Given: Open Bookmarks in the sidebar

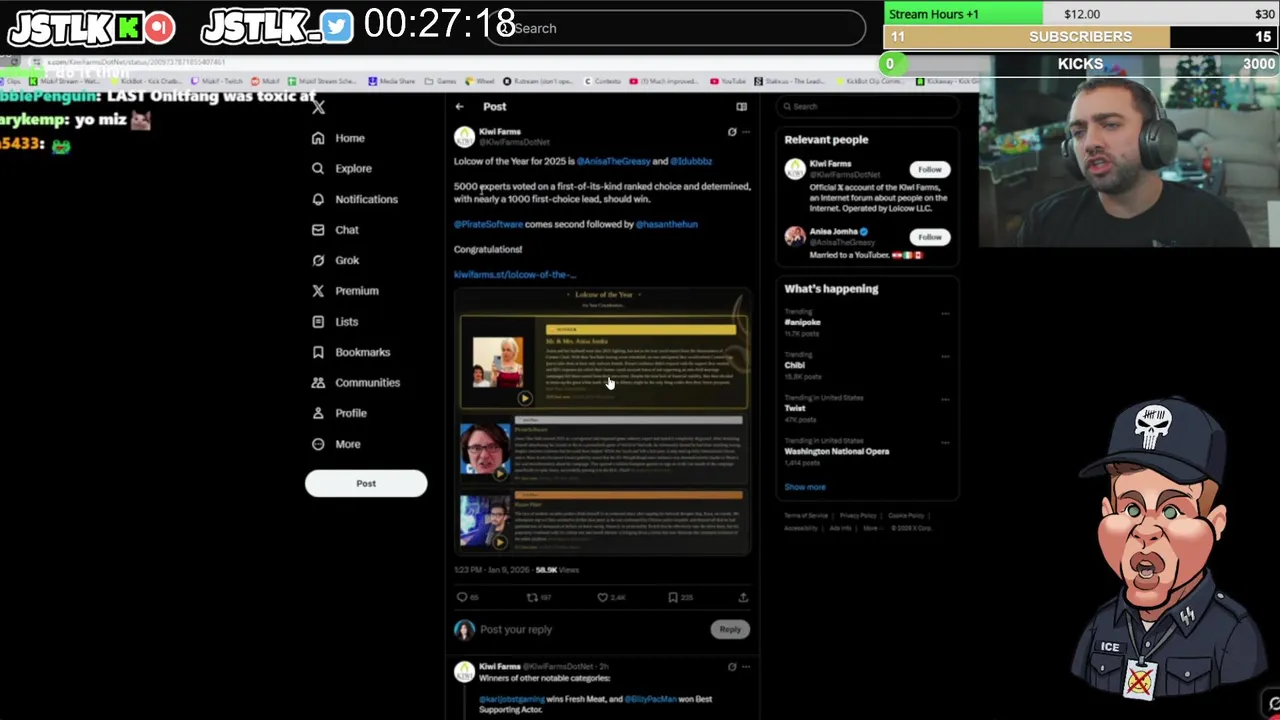Looking at the screenshot, I should 351,352.
